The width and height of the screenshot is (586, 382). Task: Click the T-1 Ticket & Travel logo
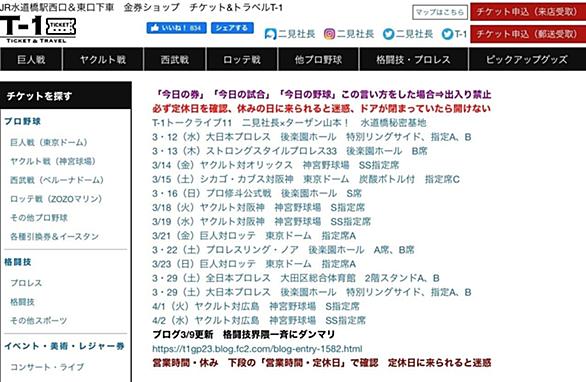point(38,30)
